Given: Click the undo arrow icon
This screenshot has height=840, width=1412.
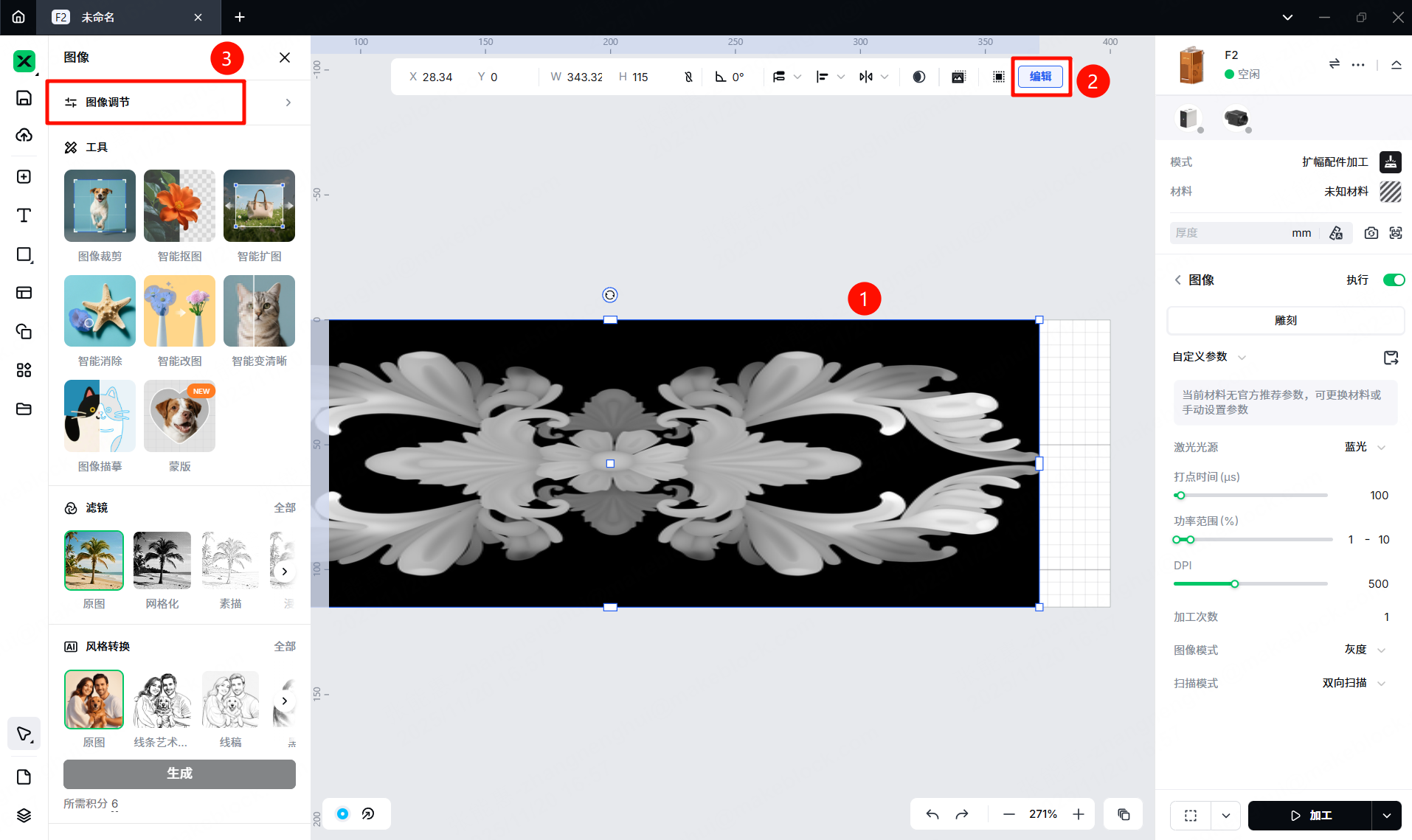Looking at the screenshot, I should click(932, 814).
